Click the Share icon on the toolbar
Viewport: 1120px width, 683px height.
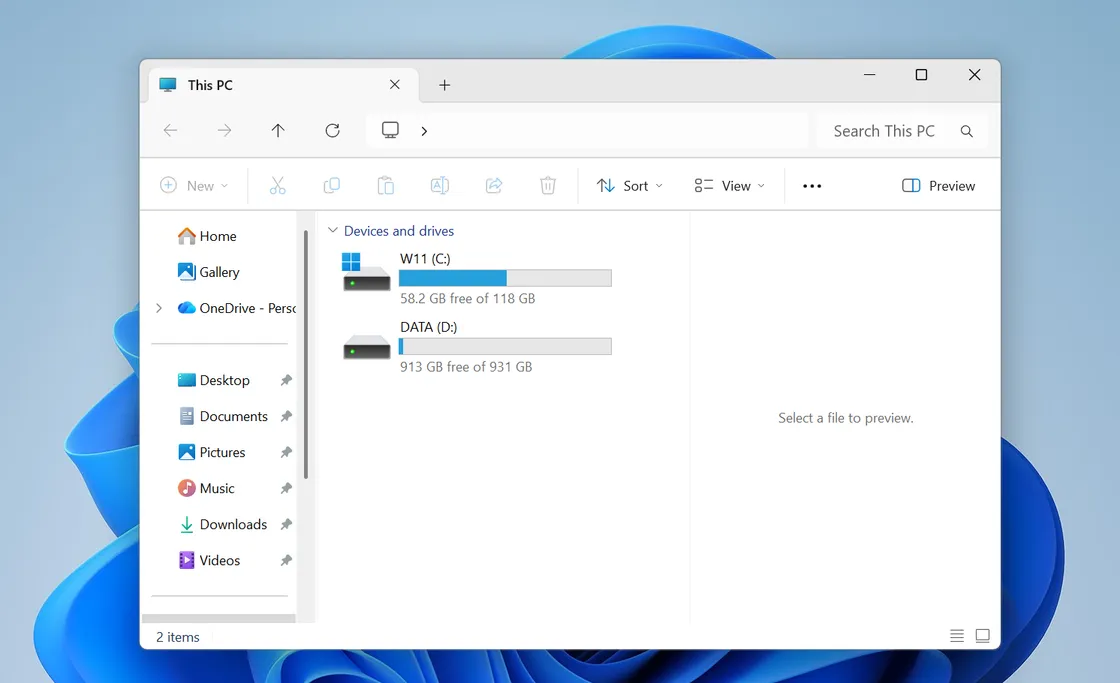pos(493,185)
